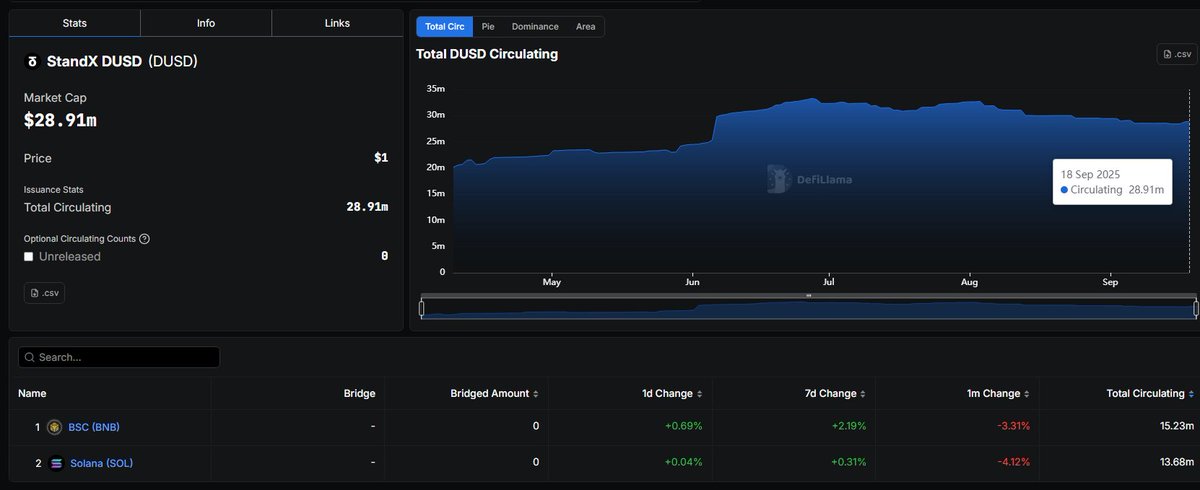Click the $28.91m Market Cap value
Image resolution: width=1200 pixels, height=490 pixels.
[x=60, y=120]
